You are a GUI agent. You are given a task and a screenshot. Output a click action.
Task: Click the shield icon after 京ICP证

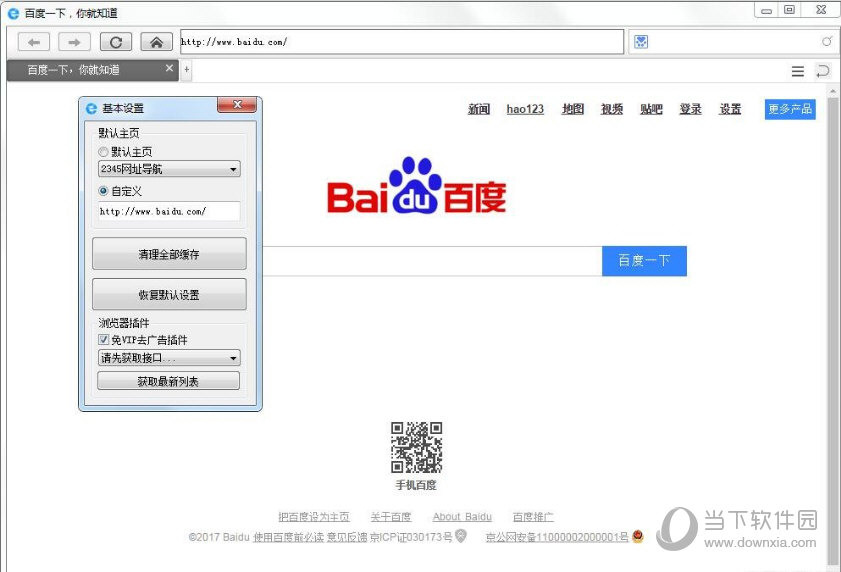pyautogui.click(x=461, y=536)
